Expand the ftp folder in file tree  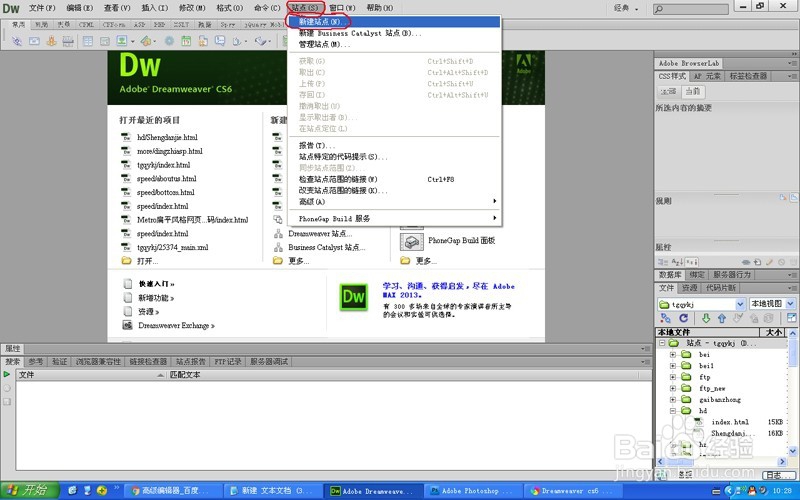coord(672,377)
